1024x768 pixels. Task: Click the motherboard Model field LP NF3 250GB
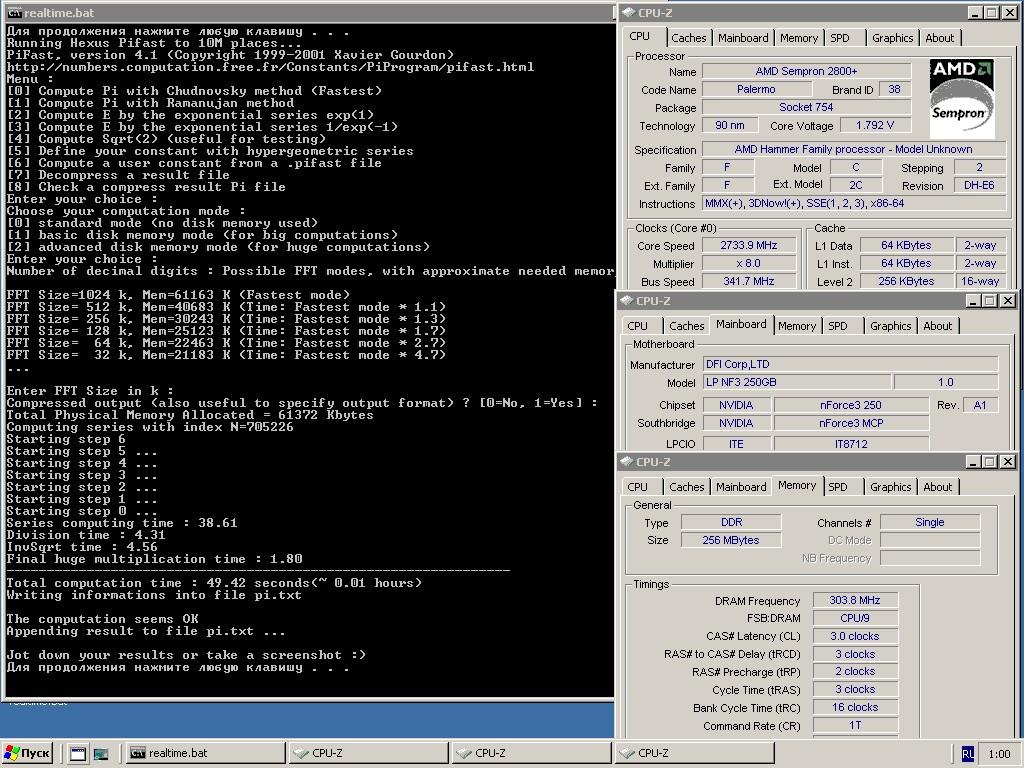[797, 383]
